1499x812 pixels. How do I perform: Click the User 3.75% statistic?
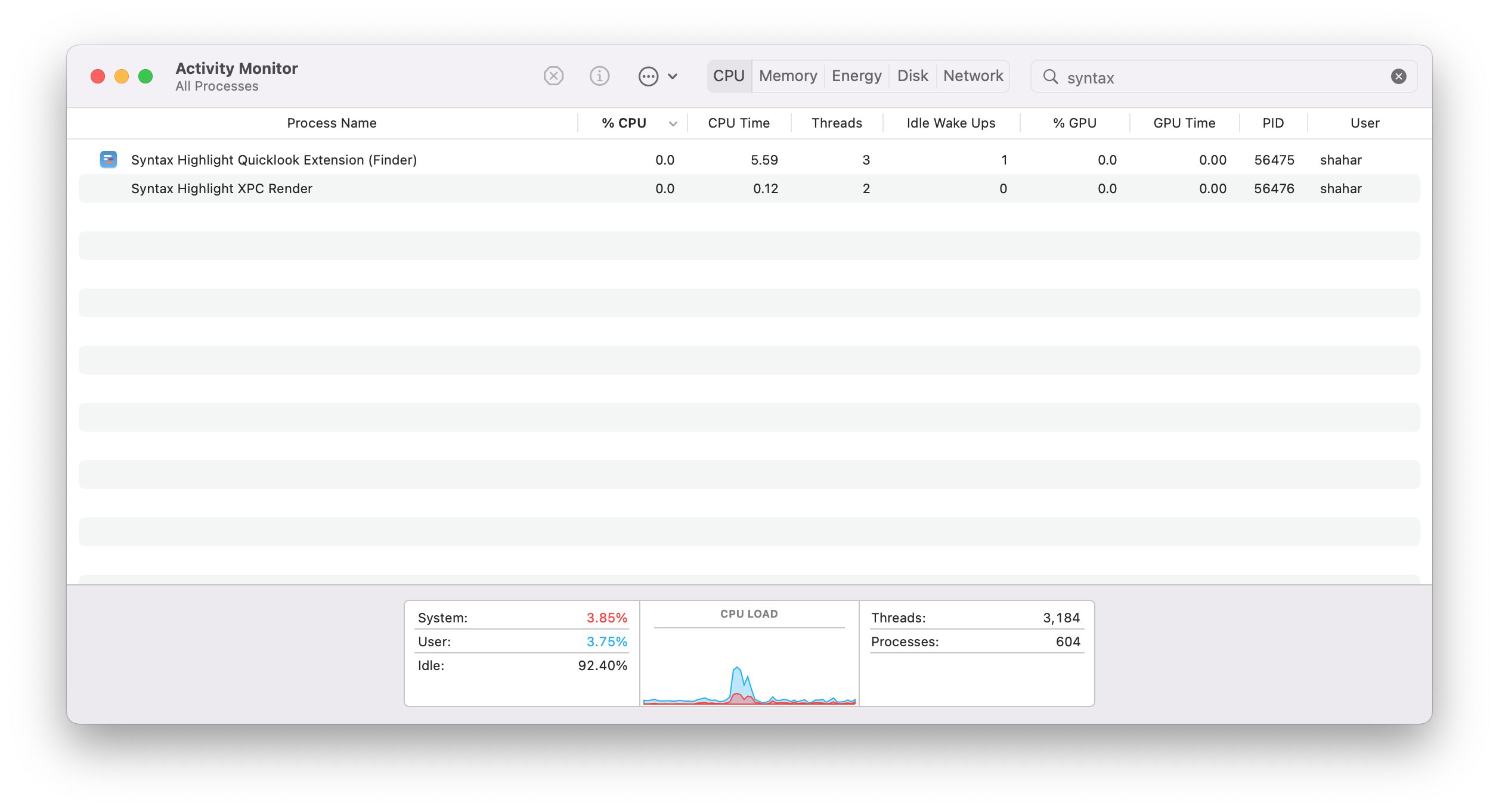coord(522,641)
